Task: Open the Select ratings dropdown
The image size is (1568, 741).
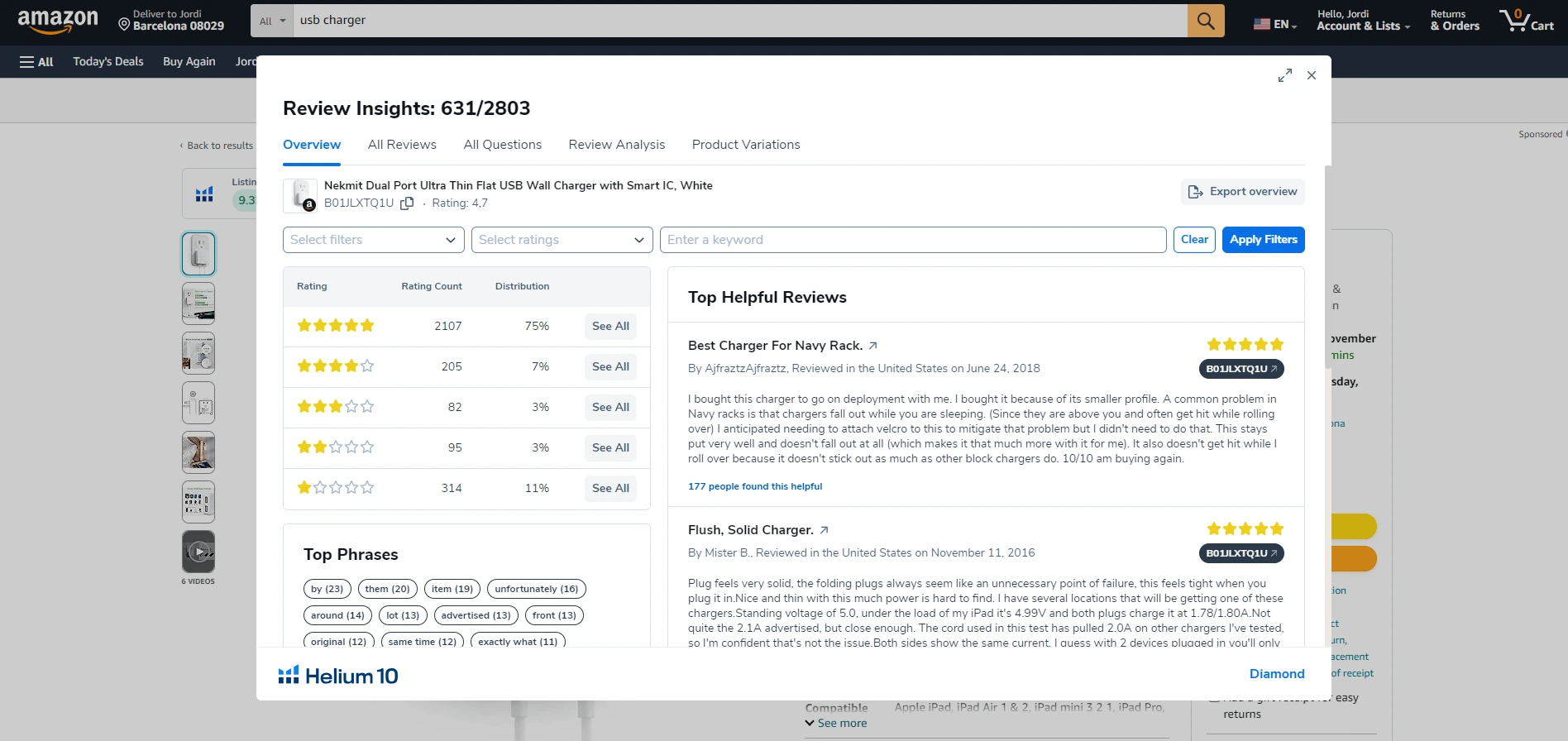Action: [562, 240]
